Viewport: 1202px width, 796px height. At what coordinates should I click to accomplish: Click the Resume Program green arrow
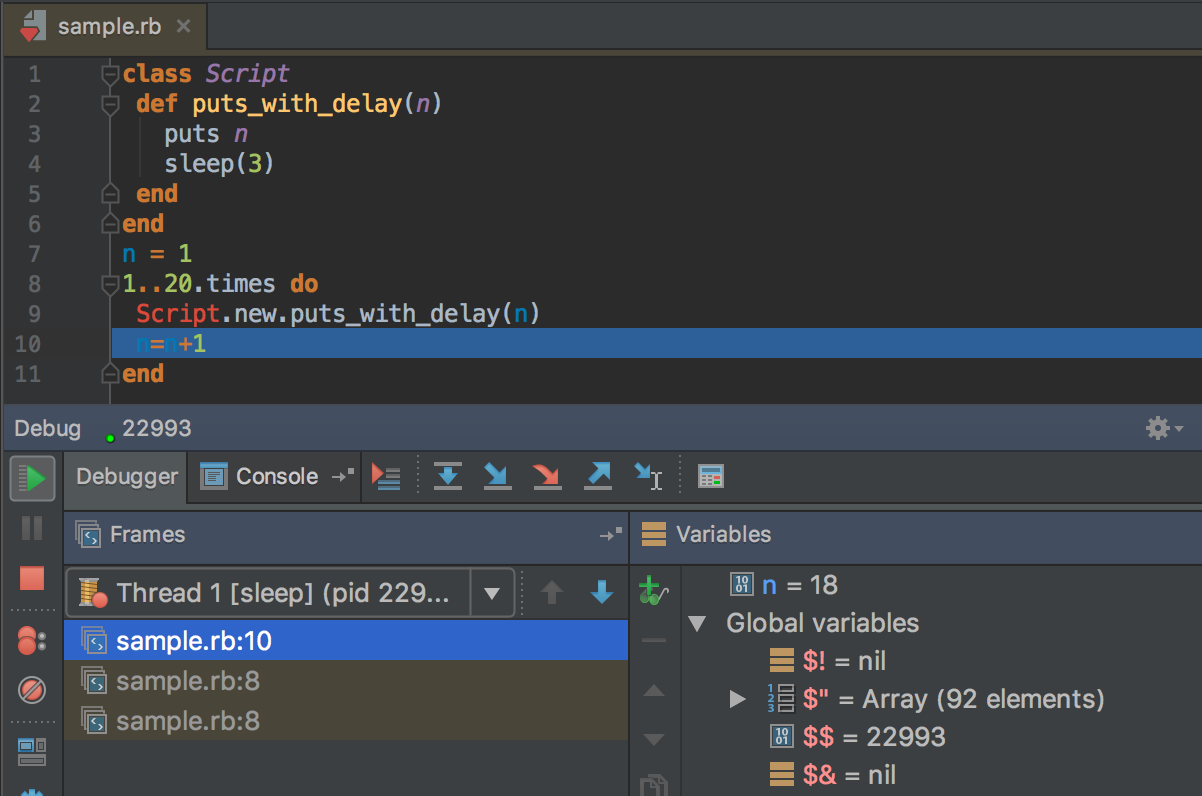(x=33, y=478)
